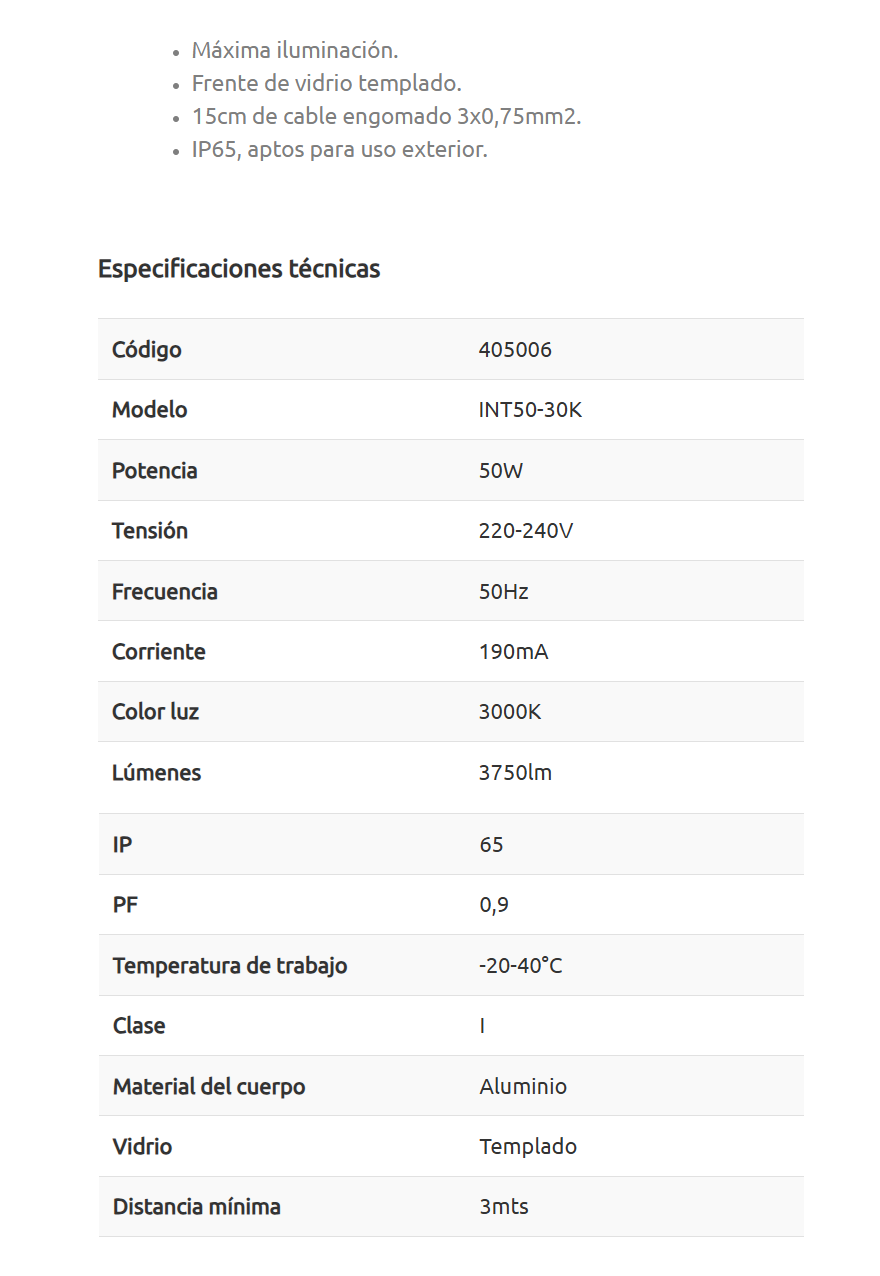Screen dimensions: 880x1276
Task: Click the 'IP65, aptos para uso exterior' line
Action: pyautogui.click(x=339, y=150)
